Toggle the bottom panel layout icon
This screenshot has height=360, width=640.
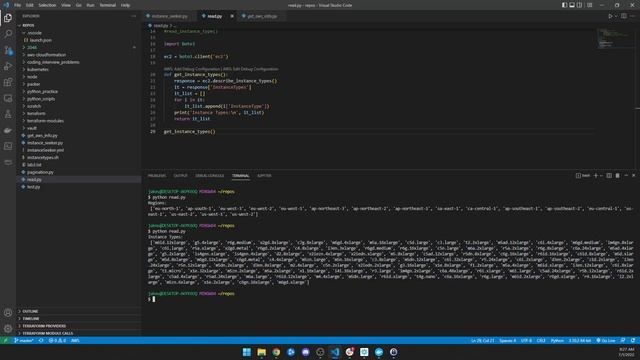(x=572, y=5)
